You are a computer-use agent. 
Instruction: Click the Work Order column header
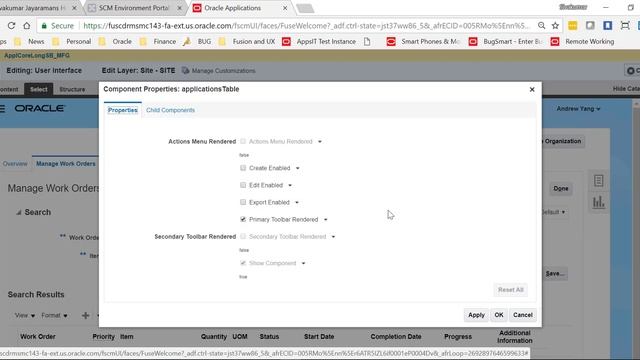tap(38, 337)
